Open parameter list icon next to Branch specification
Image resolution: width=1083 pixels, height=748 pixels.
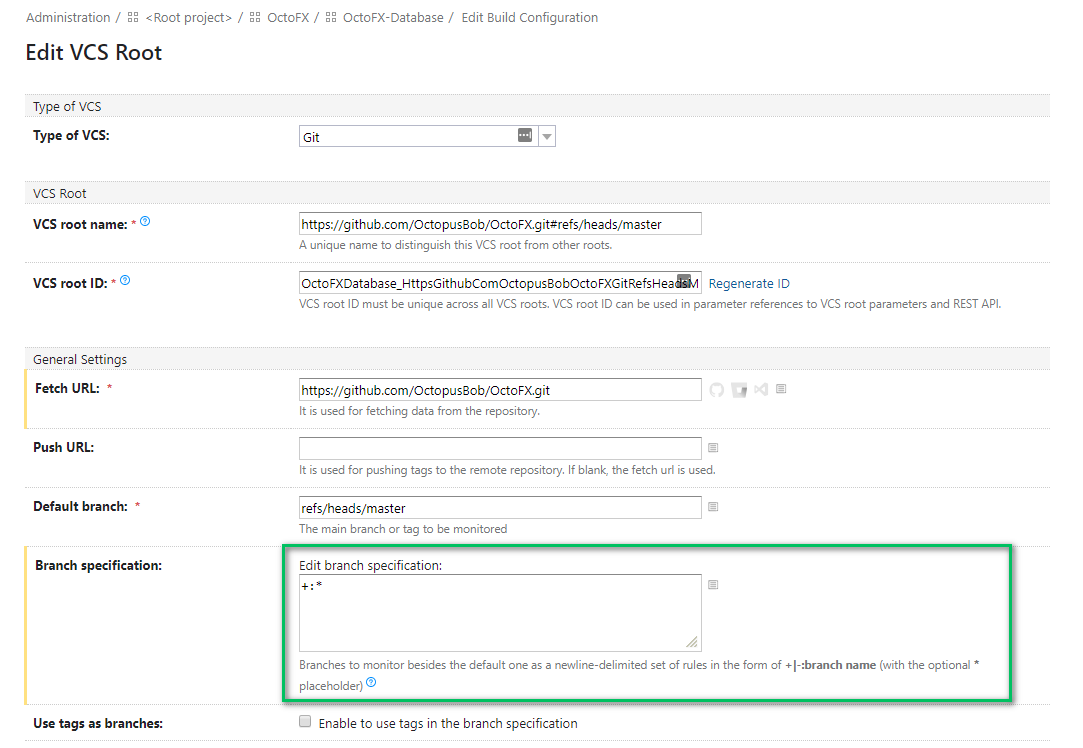[x=713, y=584]
